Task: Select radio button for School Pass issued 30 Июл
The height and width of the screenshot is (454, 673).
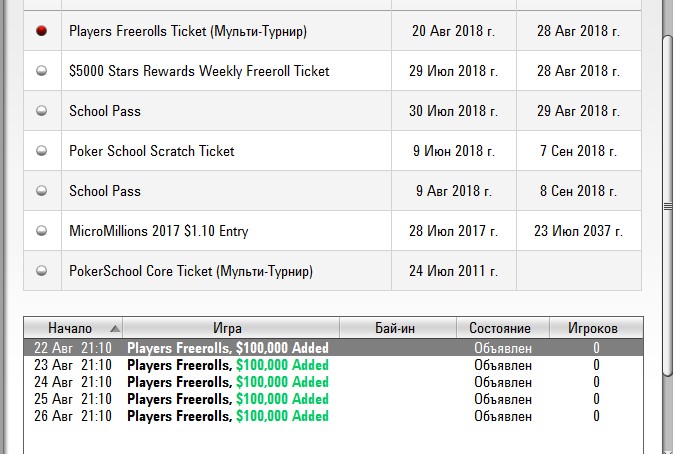Action: (42, 111)
